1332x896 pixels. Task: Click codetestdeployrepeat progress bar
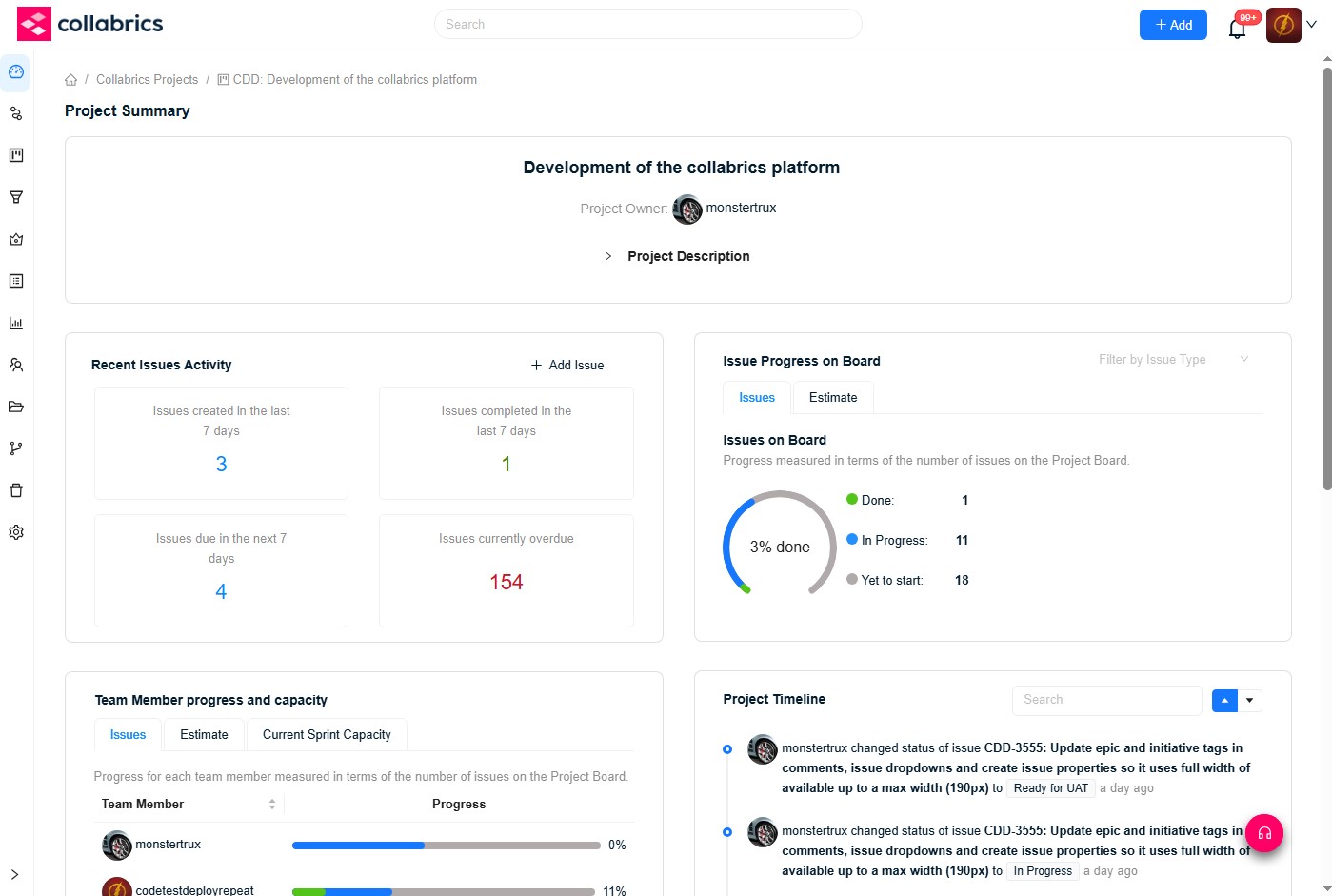click(x=444, y=892)
